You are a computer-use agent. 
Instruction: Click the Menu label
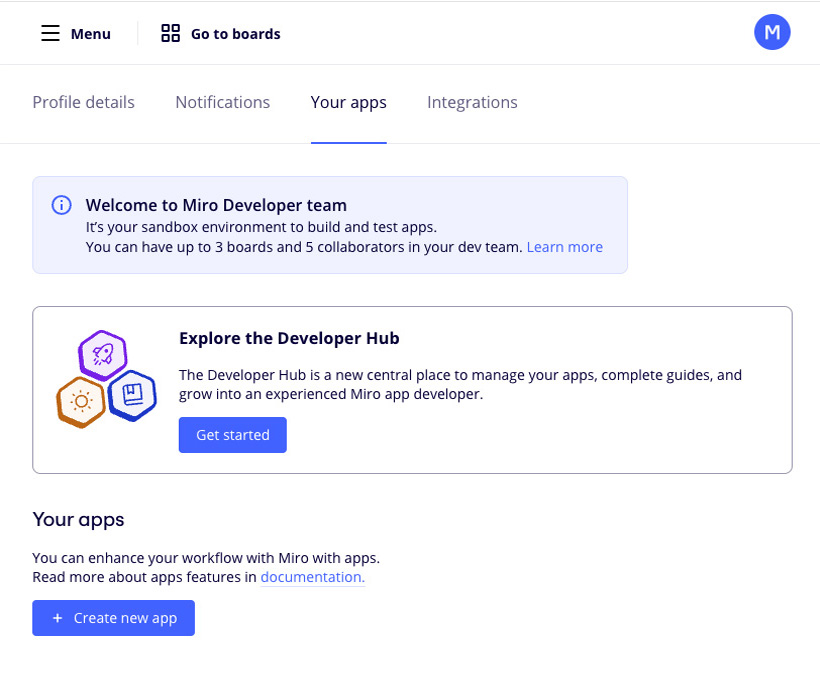91,34
